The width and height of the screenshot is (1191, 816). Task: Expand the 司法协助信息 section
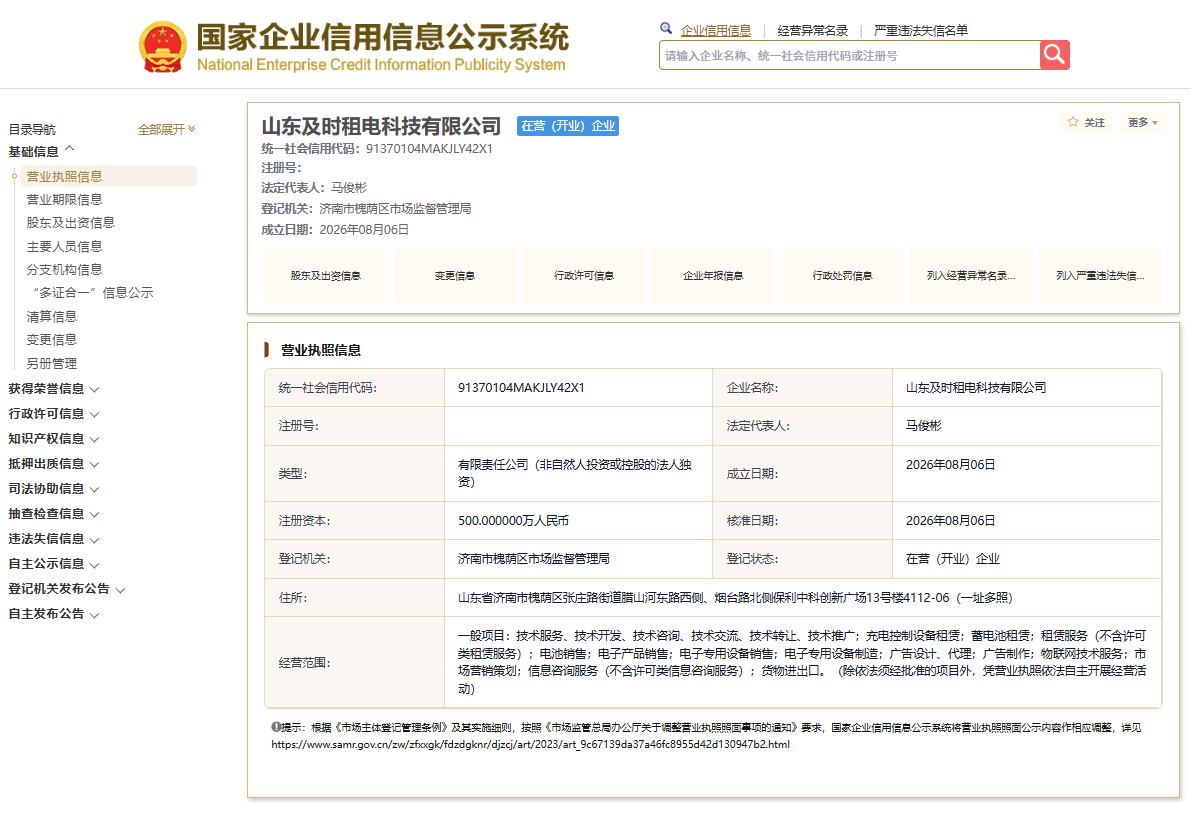(x=54, y=489)
